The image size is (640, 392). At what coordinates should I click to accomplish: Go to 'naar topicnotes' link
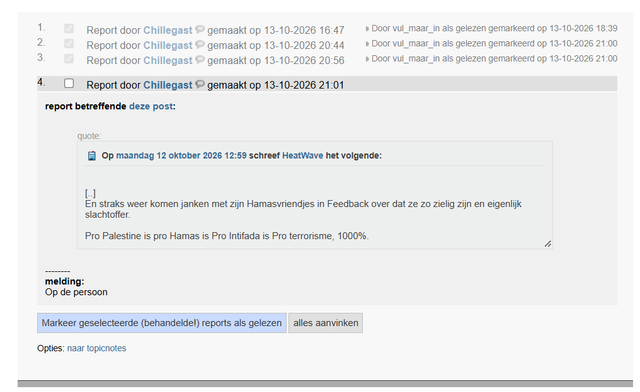tap(97, 348)
